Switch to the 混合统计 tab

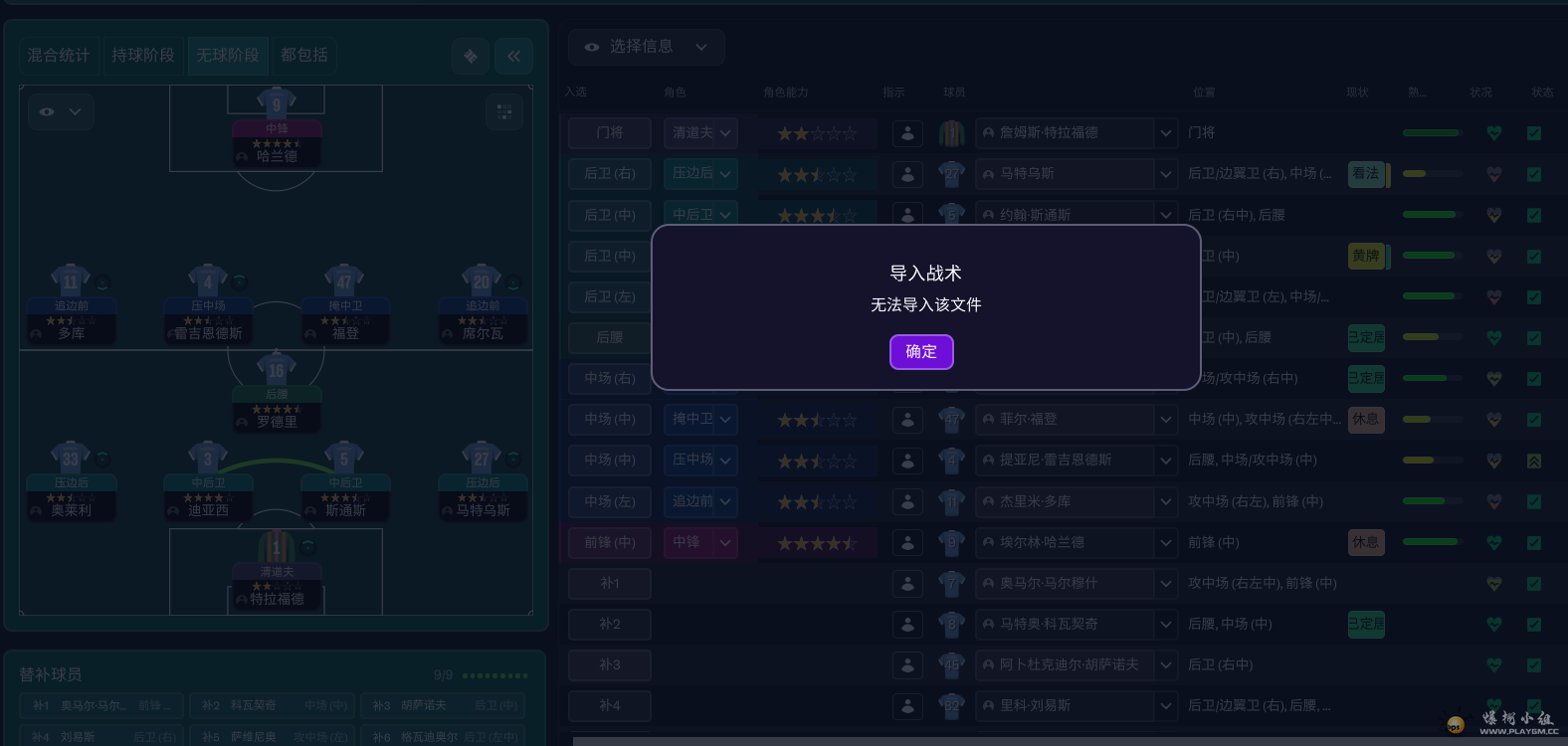tap(59, 56)
